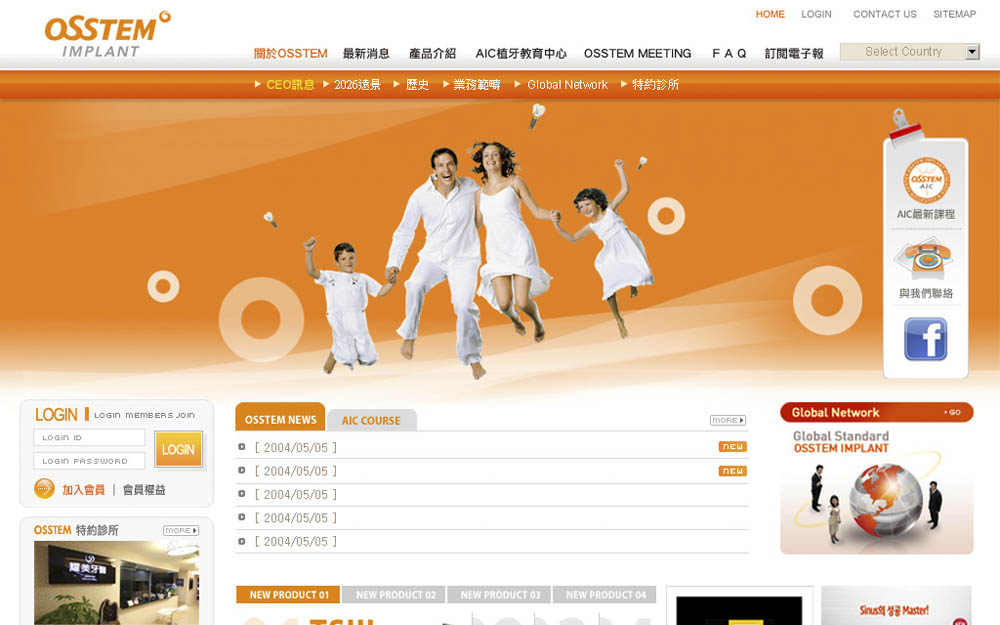Viewport: 1000px width, 625px height.
Task: Open the 最新消息 menu
Action: 366,54
